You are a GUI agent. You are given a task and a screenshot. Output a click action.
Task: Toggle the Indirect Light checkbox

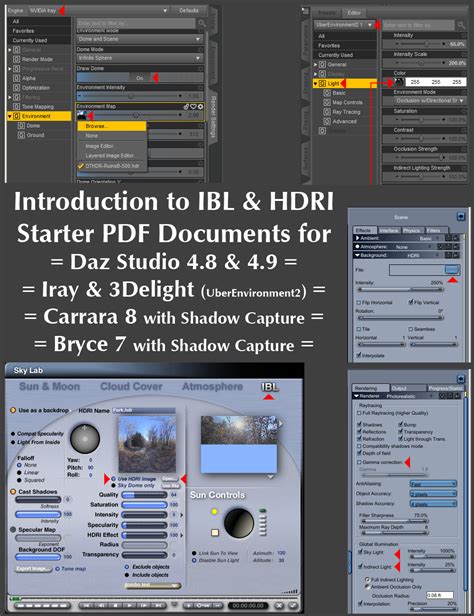click(360, 566)
